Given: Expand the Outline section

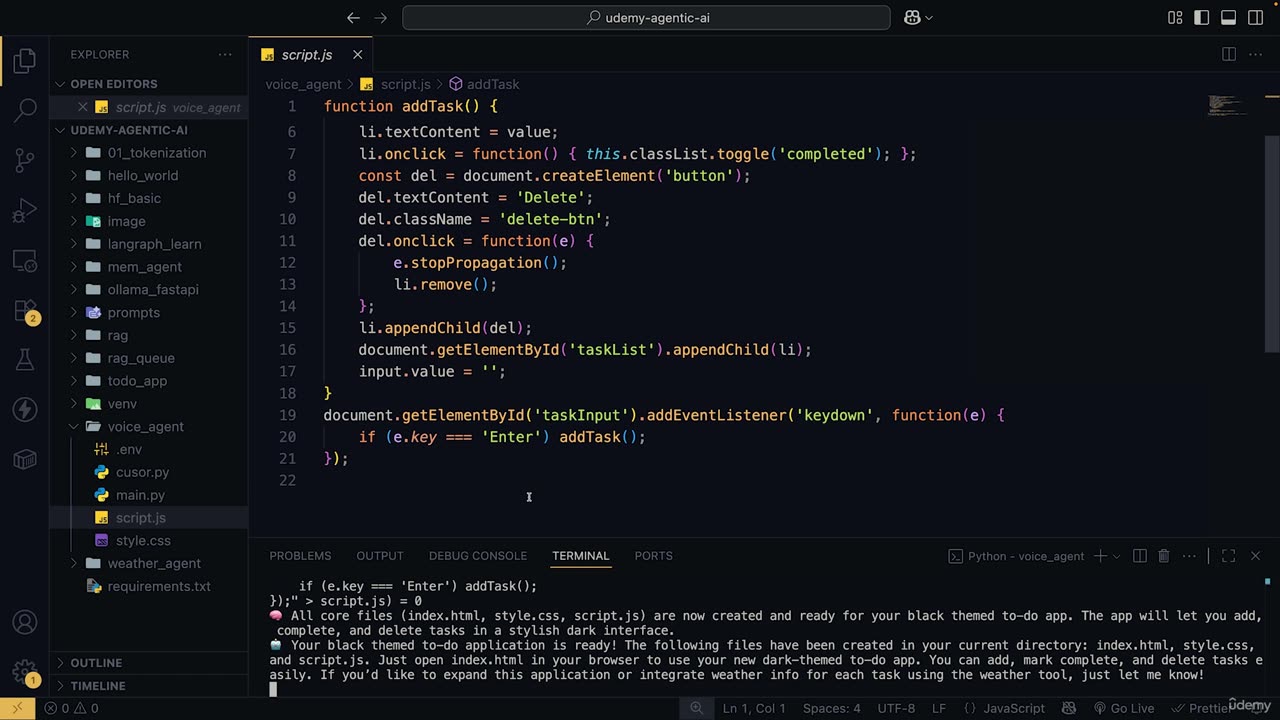Looking at the screenshot, I should (x=149, y=663).
